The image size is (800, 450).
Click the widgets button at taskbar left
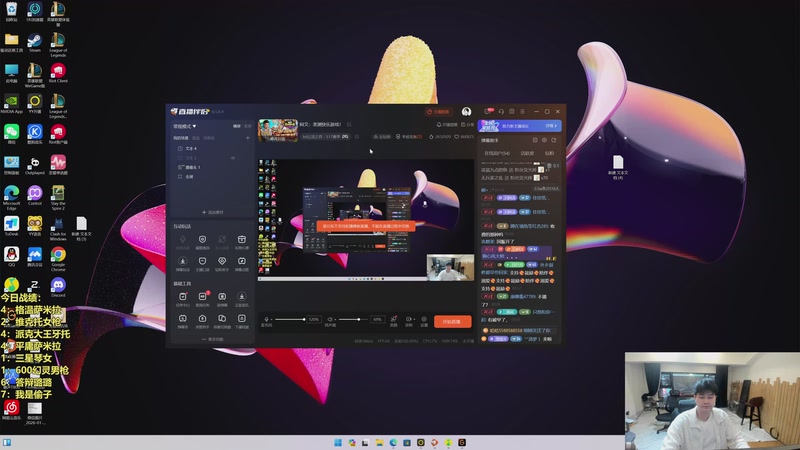tap(7, 442)
